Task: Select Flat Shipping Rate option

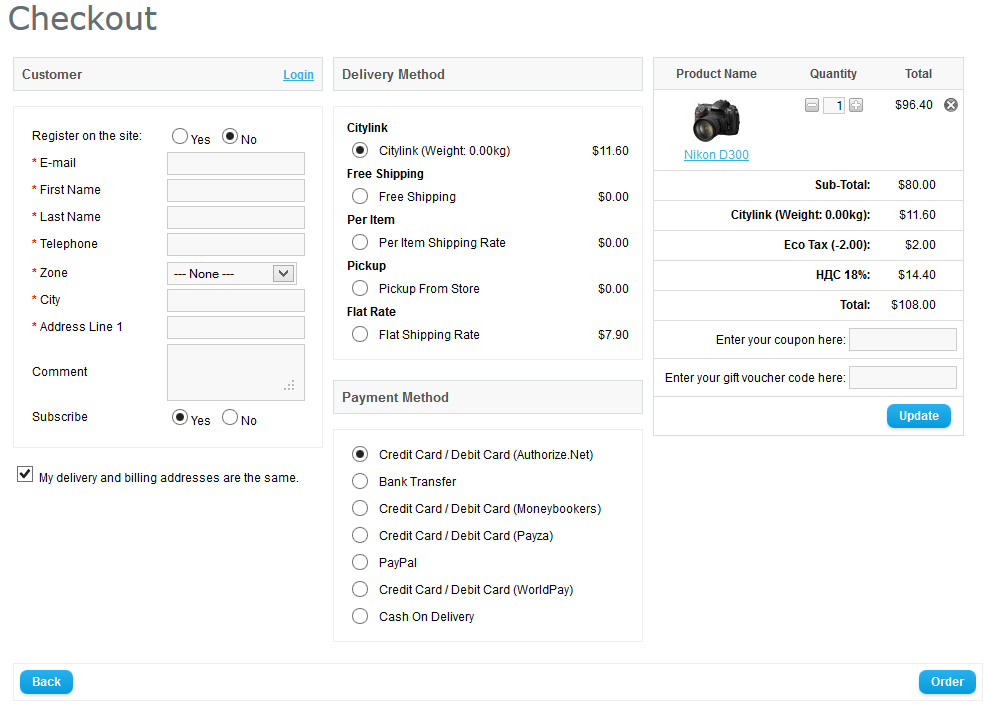Action: (360, 335)
